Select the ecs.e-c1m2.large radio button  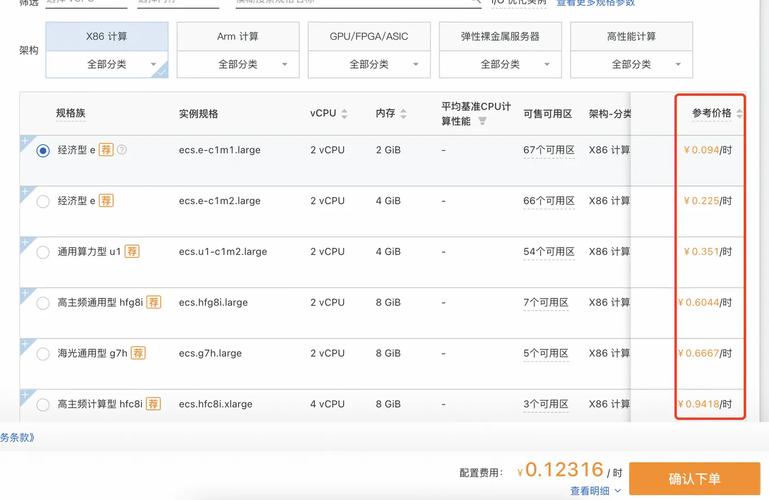43,201
